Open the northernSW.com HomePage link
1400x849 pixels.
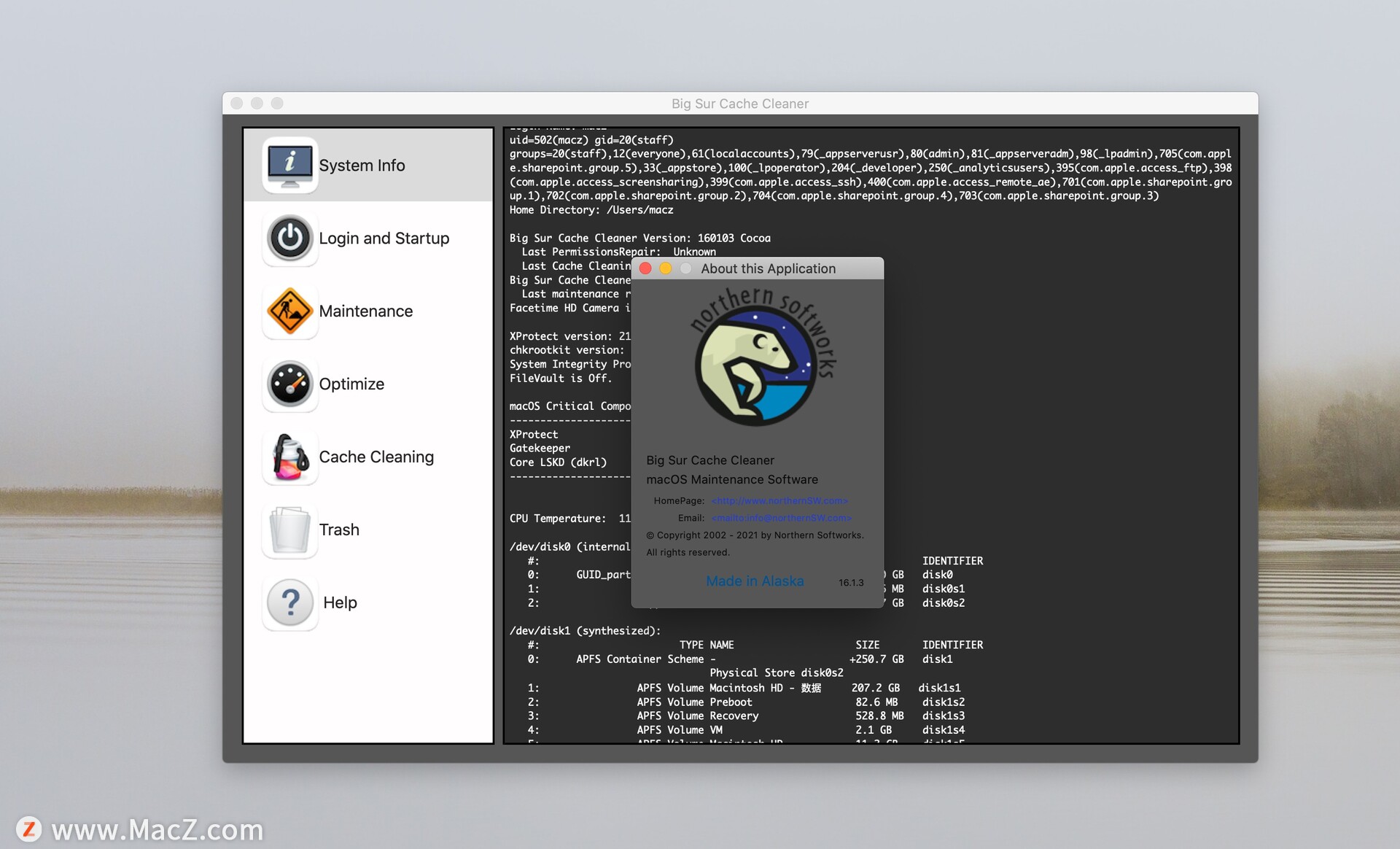point(779,501)
